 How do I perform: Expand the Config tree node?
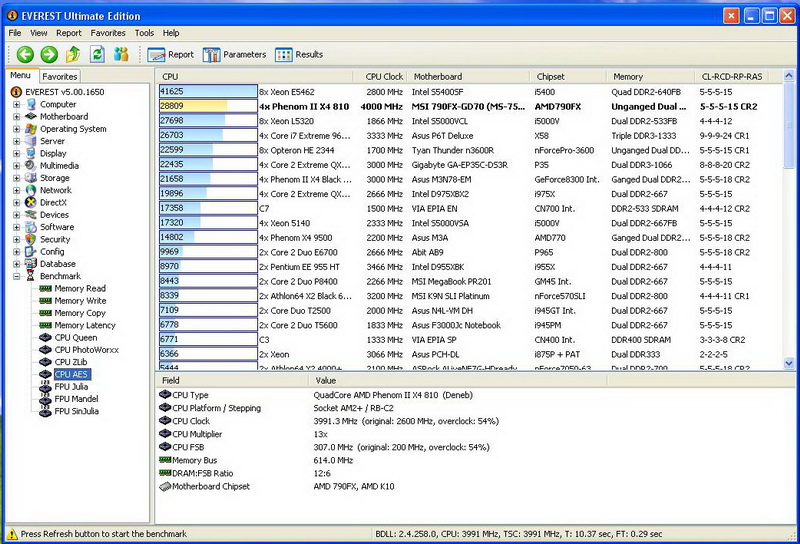(x=16, y=252)
